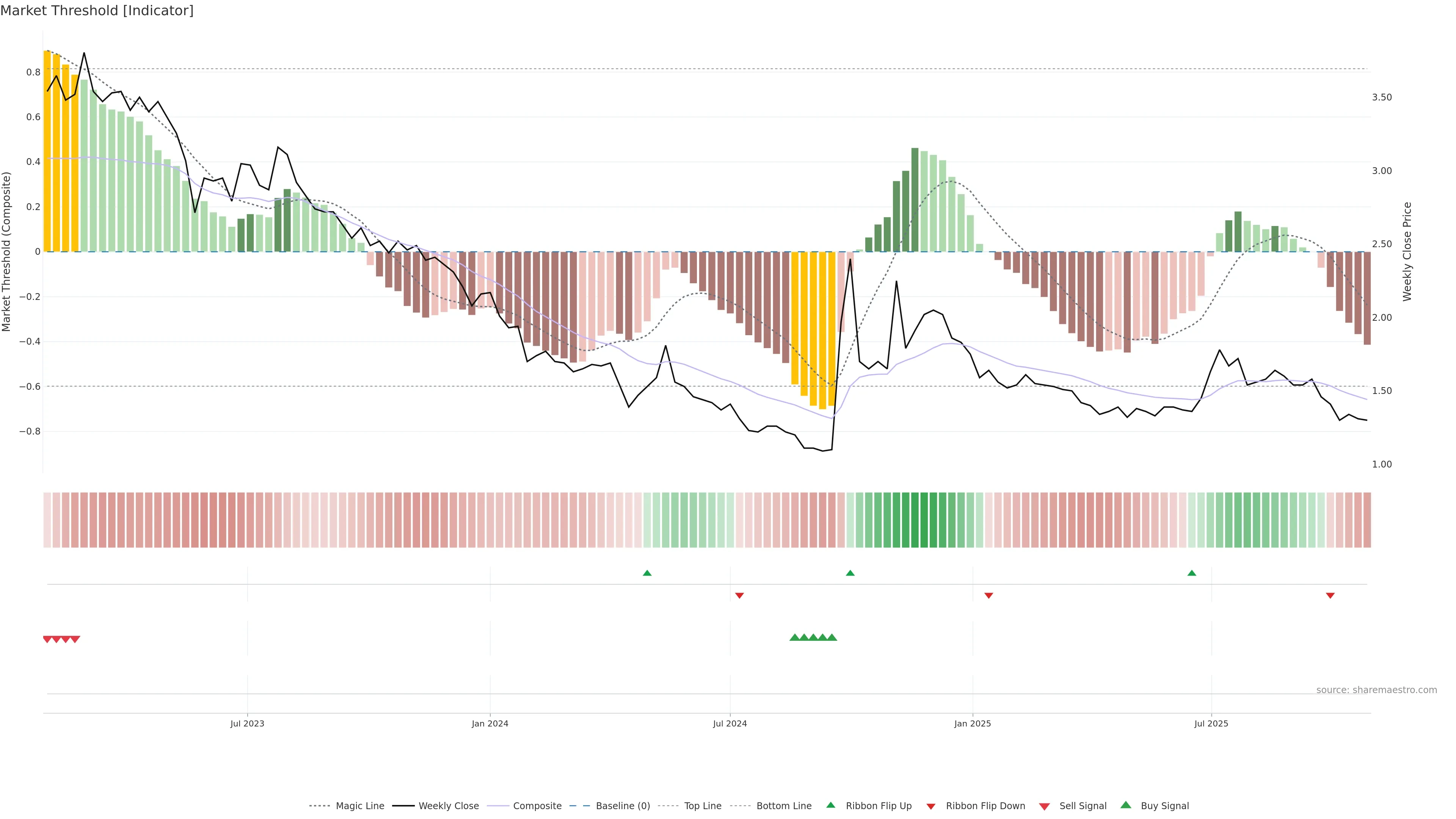Click the red flip-down marker near Jan 2025

988,595
